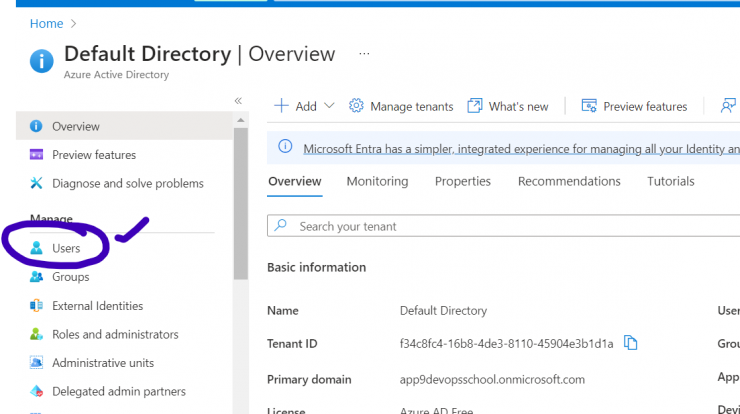The width and height of the screenshot is (740, 414).
Task: Select the Name value Default Directory
Action: (443, 311)
